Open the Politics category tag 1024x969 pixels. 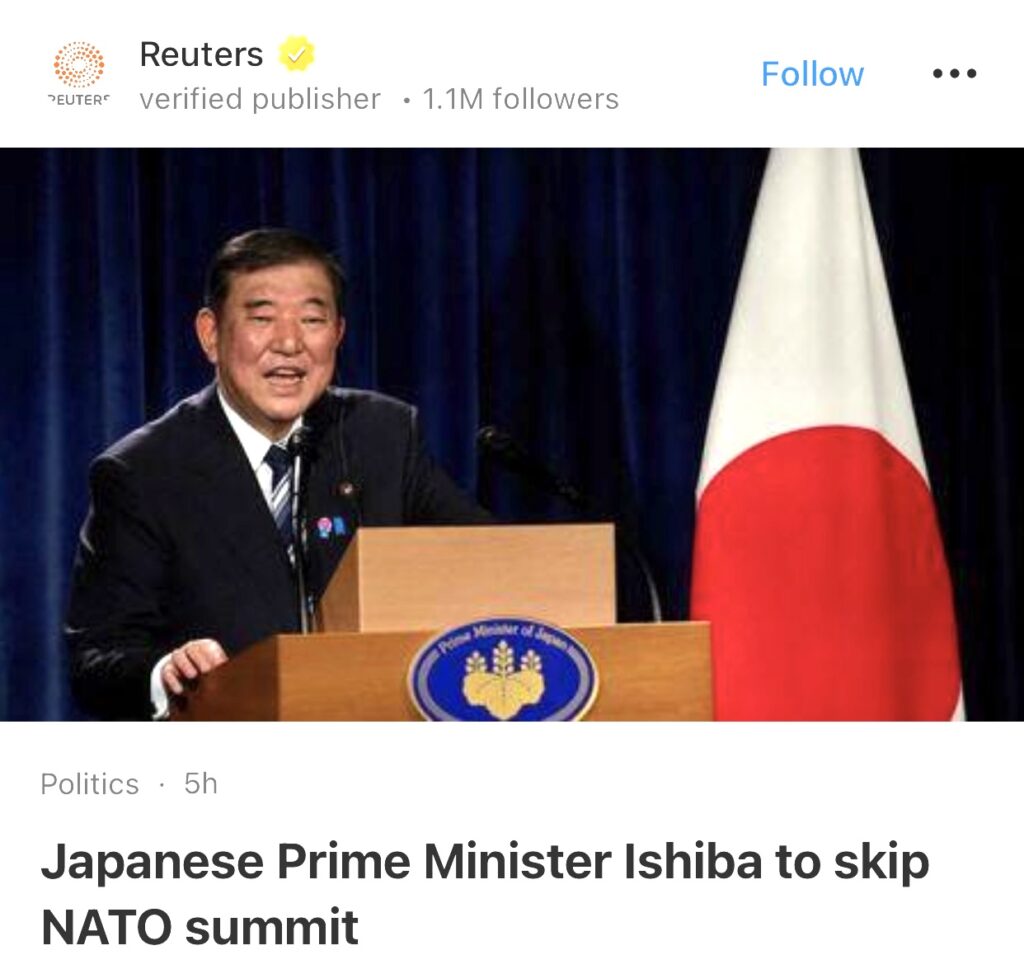pyautogui.click(x=89, y=784)
